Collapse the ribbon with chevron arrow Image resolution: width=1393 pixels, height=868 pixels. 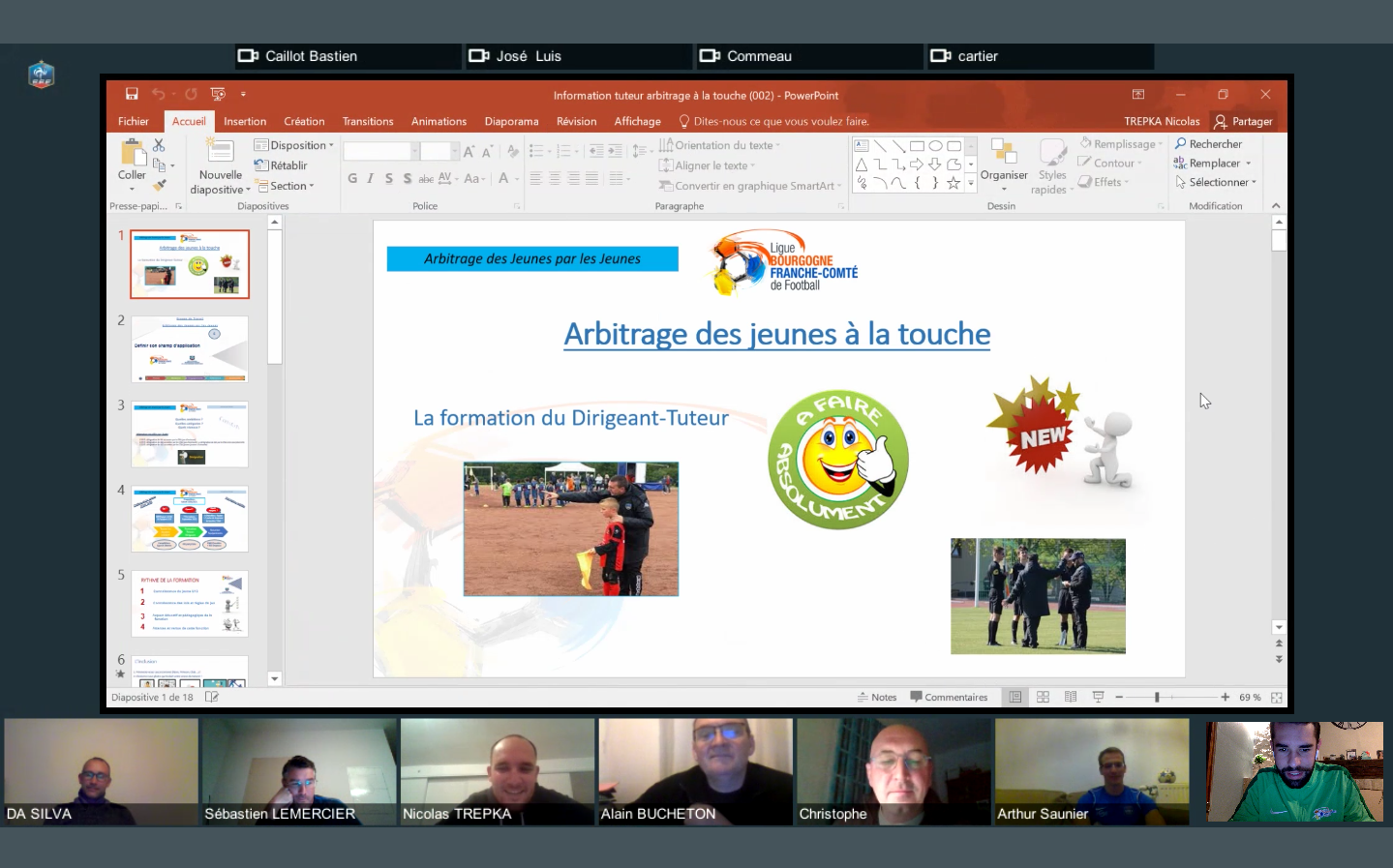(x=1276, y=206)
